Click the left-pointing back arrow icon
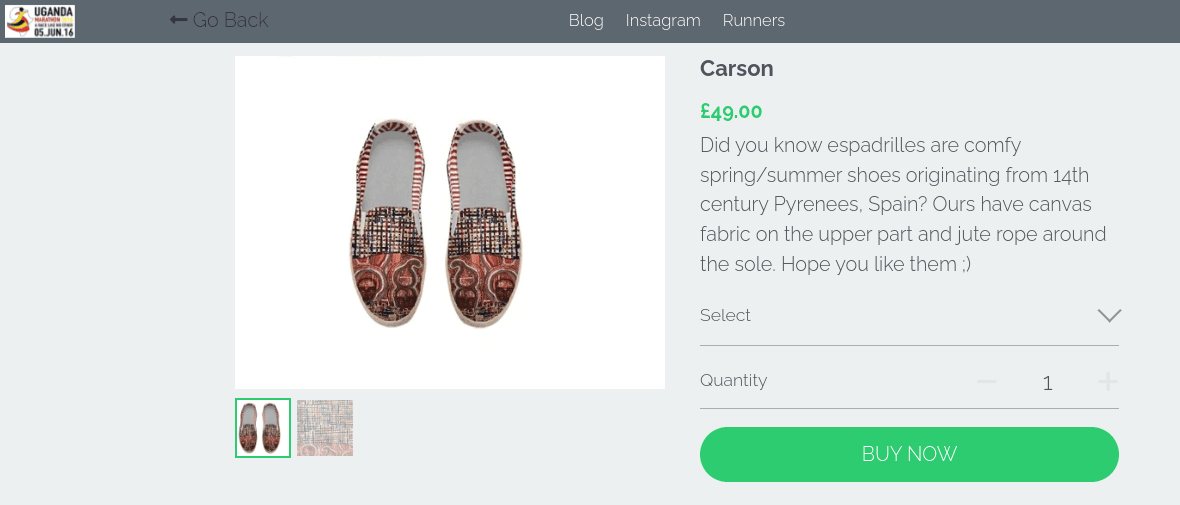 click(x=178, y=20)
